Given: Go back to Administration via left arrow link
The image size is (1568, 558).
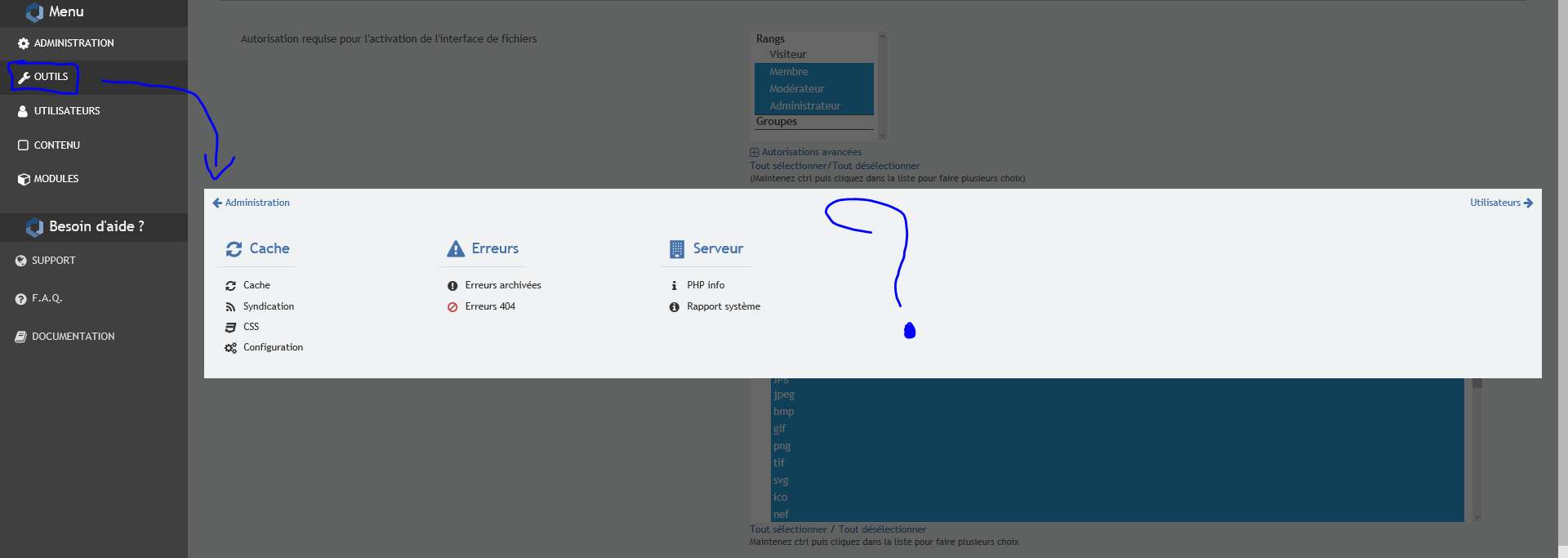Looking at the screenshot, I should 252,203.
